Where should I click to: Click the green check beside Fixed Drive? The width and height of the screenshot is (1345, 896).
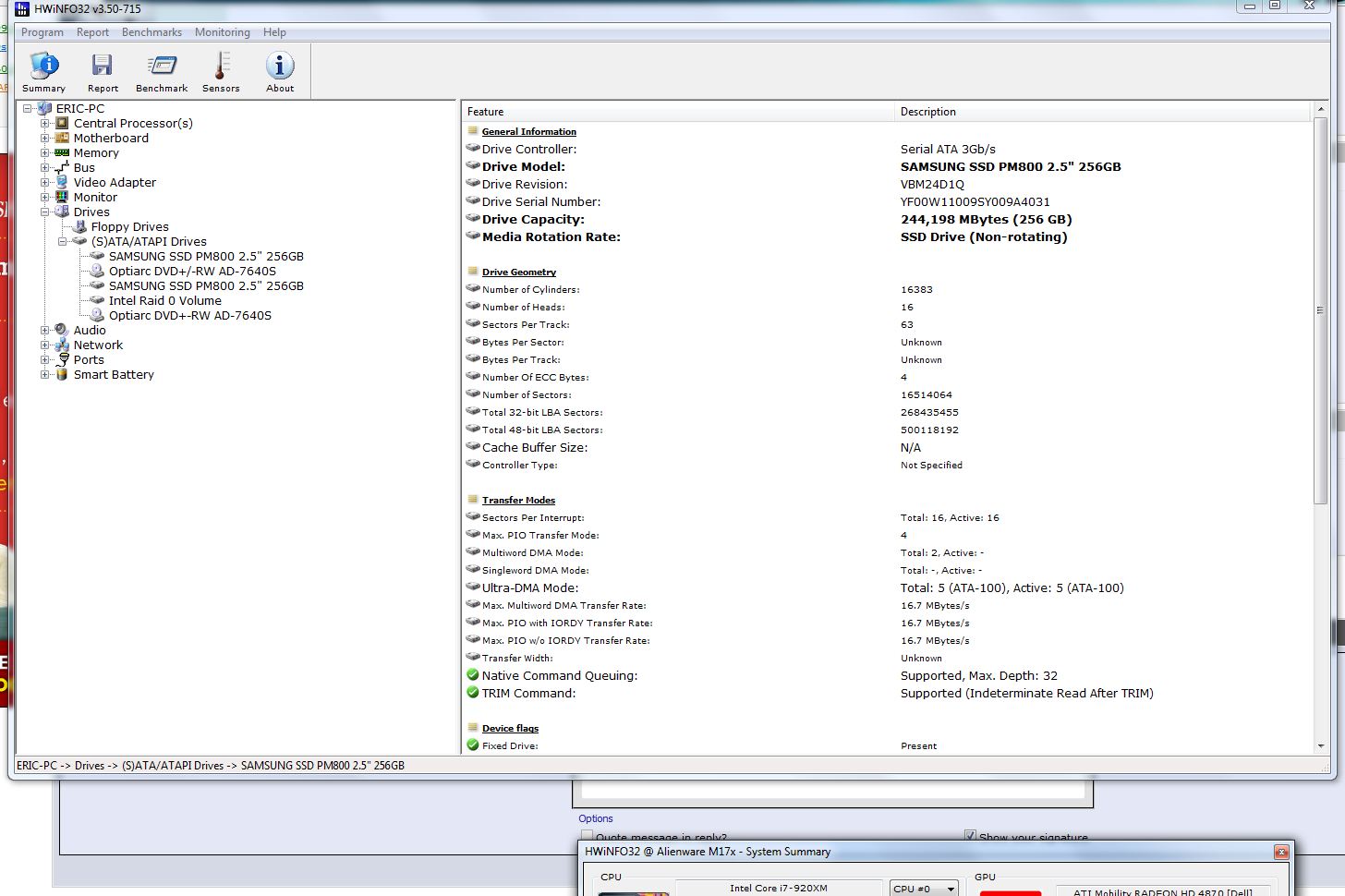pos(473,745)
